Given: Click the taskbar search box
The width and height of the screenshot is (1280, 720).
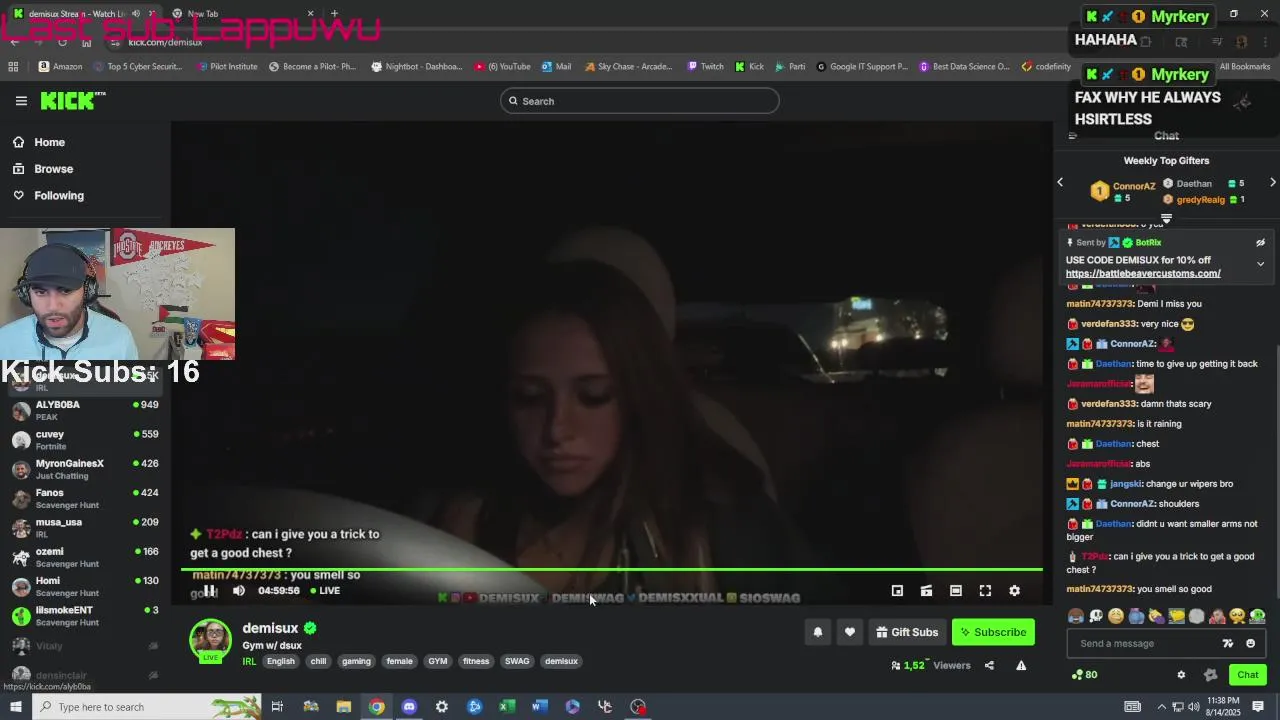Looking at the screenshot, I should [148, 707].
